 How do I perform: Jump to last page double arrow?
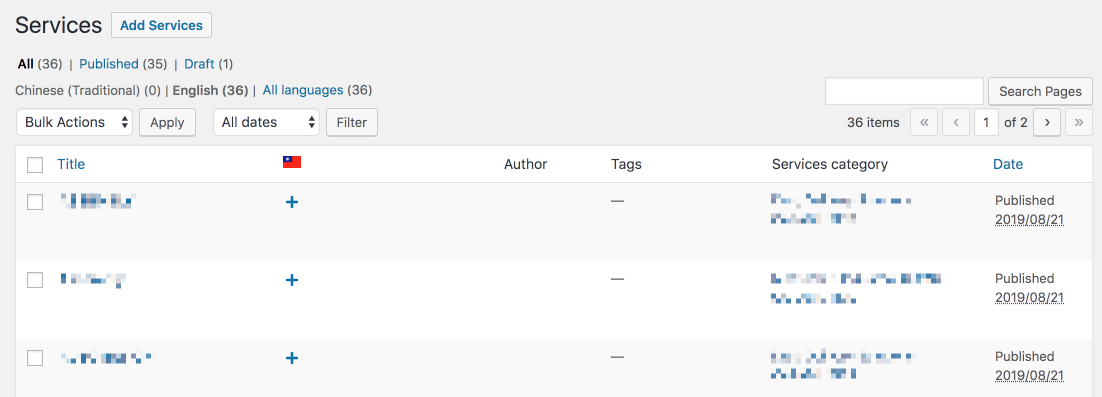[x=1079, y=122]
